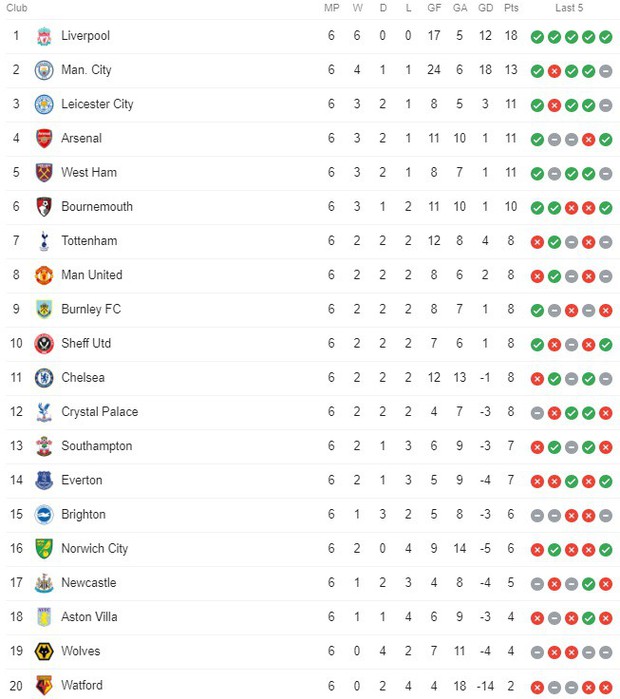
Task: Select the Pts column header
Action: pos(511,8)
